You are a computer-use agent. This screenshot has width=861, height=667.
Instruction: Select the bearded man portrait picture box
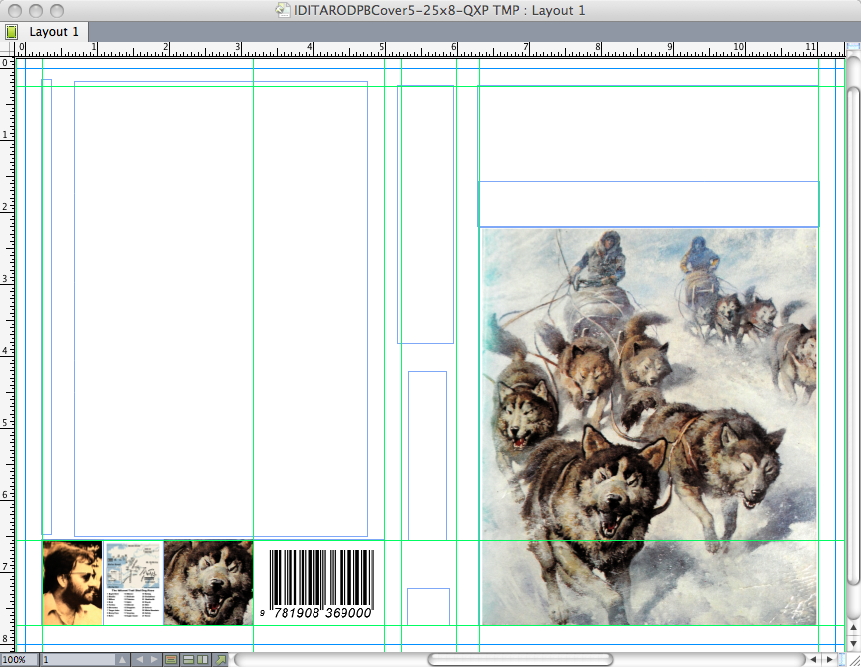(x=72, y=583)
